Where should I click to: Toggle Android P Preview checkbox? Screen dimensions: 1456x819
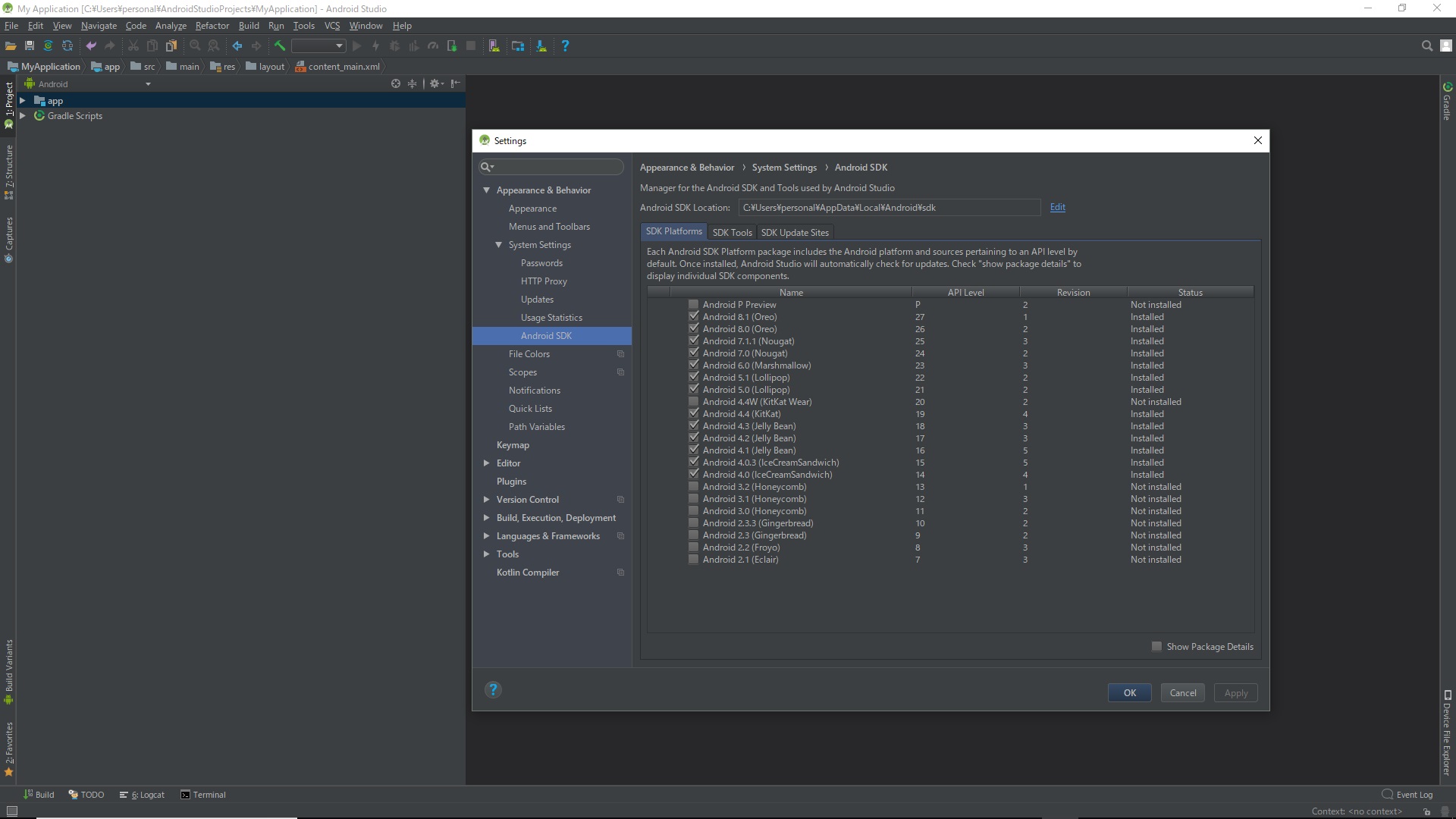click(x=693, y=304)
